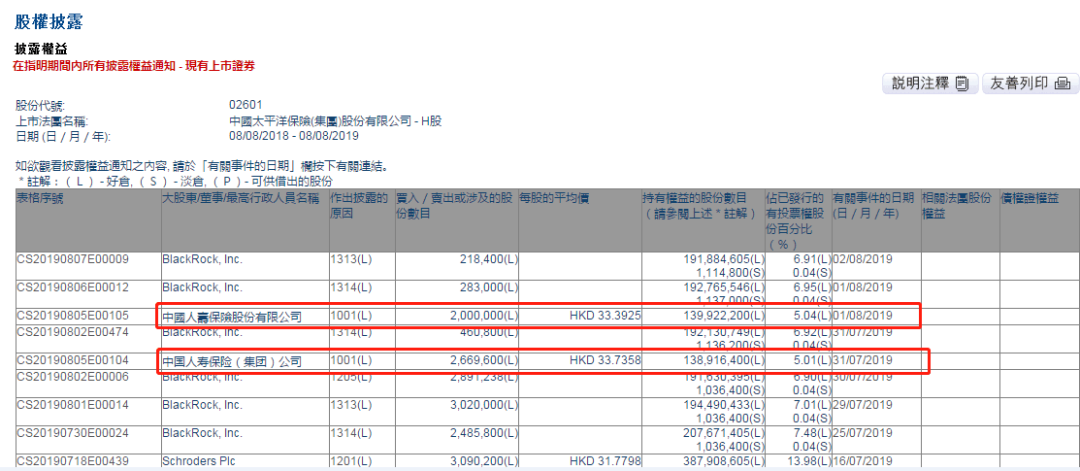Image resolution: width=1080 pixels, height=471 pixels.
Task: Click reason code 1001(L) in row CS20190805E00105
Action: tap(349, 316)
